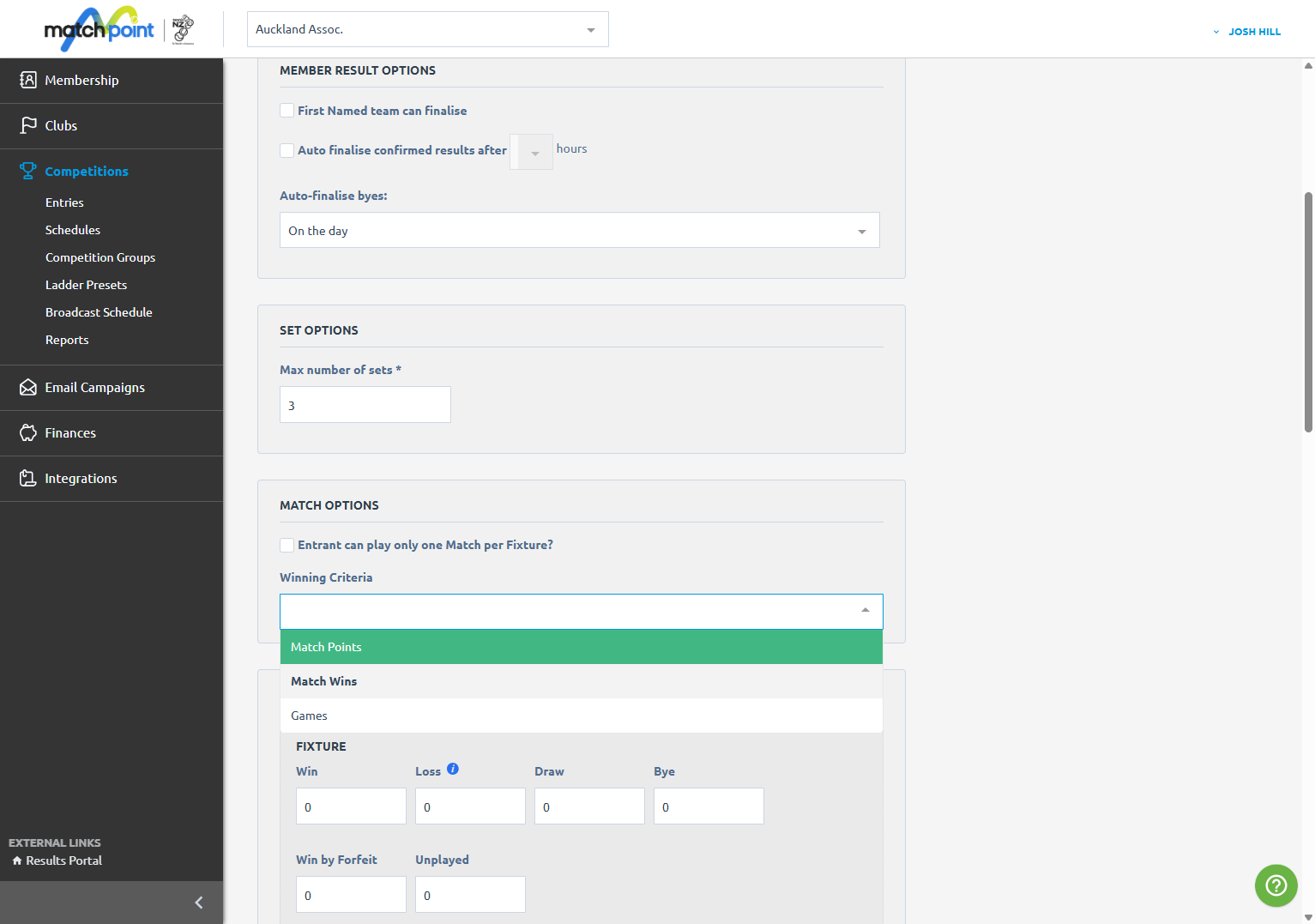The image size is (1315, 924).
Task: Open the Auckland Assoc. organisation dropdown
Action: (x=427, y=29)
